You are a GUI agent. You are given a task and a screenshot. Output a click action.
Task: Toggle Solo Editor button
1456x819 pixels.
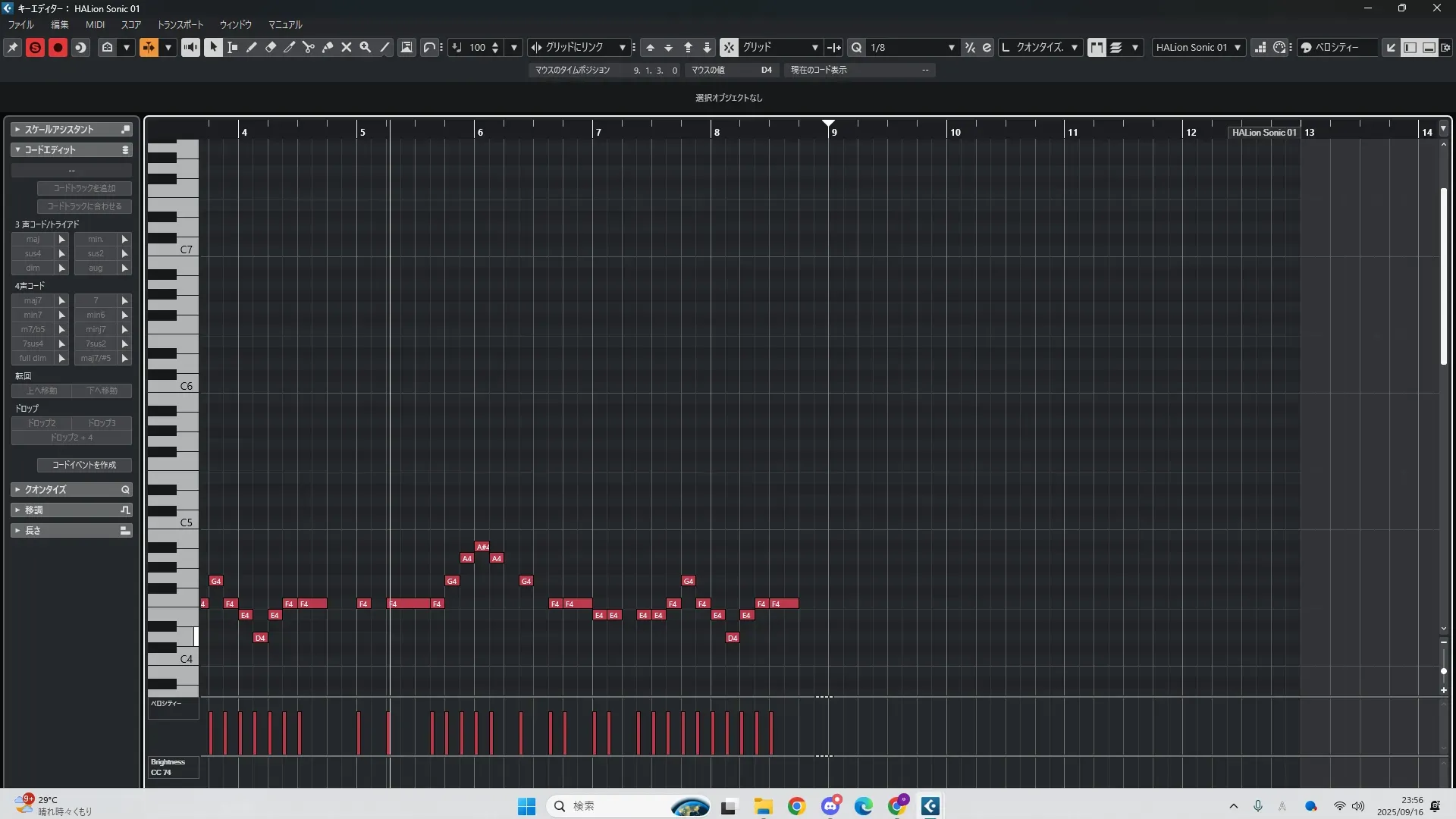(35, 47)
